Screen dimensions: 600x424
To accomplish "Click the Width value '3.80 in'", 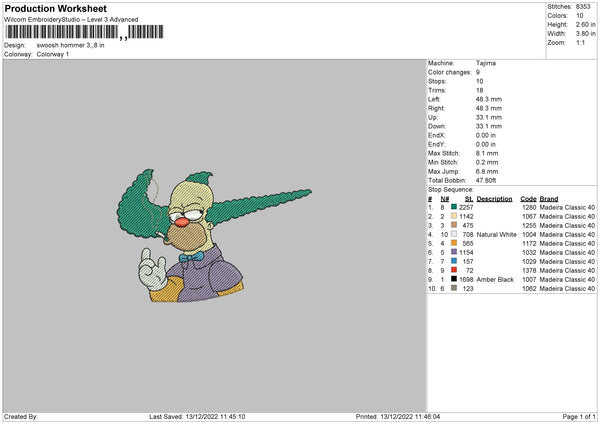I will click(585, 34).
